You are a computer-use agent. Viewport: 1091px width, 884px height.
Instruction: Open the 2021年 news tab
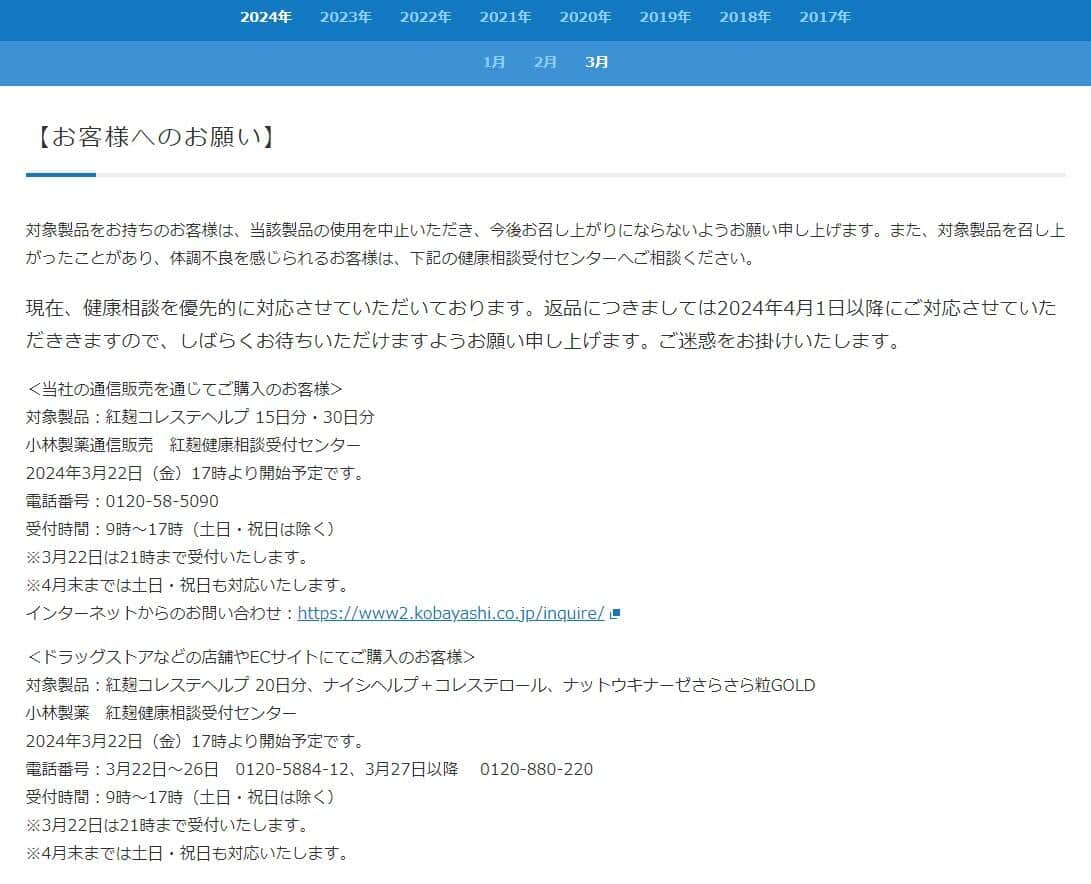point(506,17)
